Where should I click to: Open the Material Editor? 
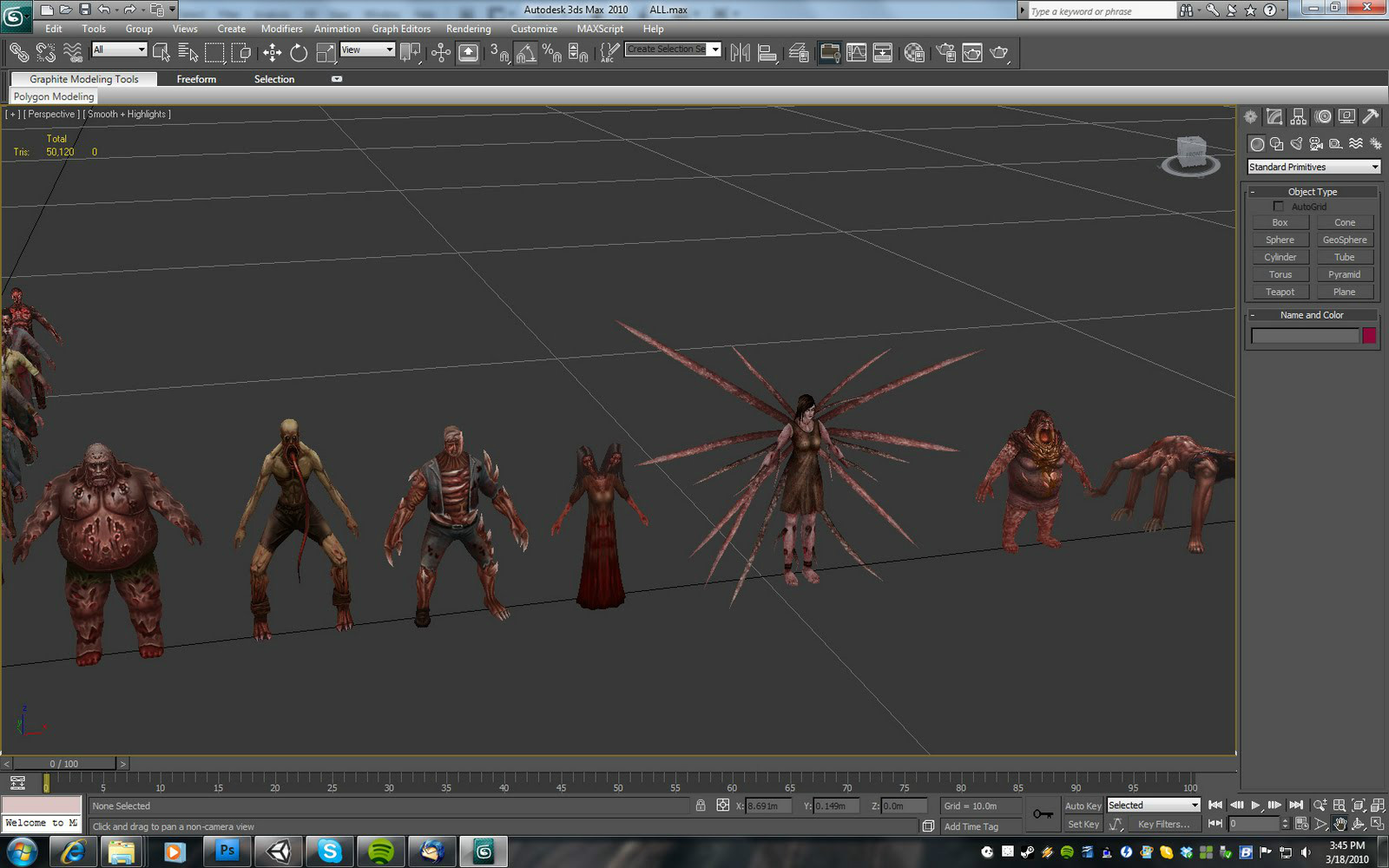coord(913,53)
